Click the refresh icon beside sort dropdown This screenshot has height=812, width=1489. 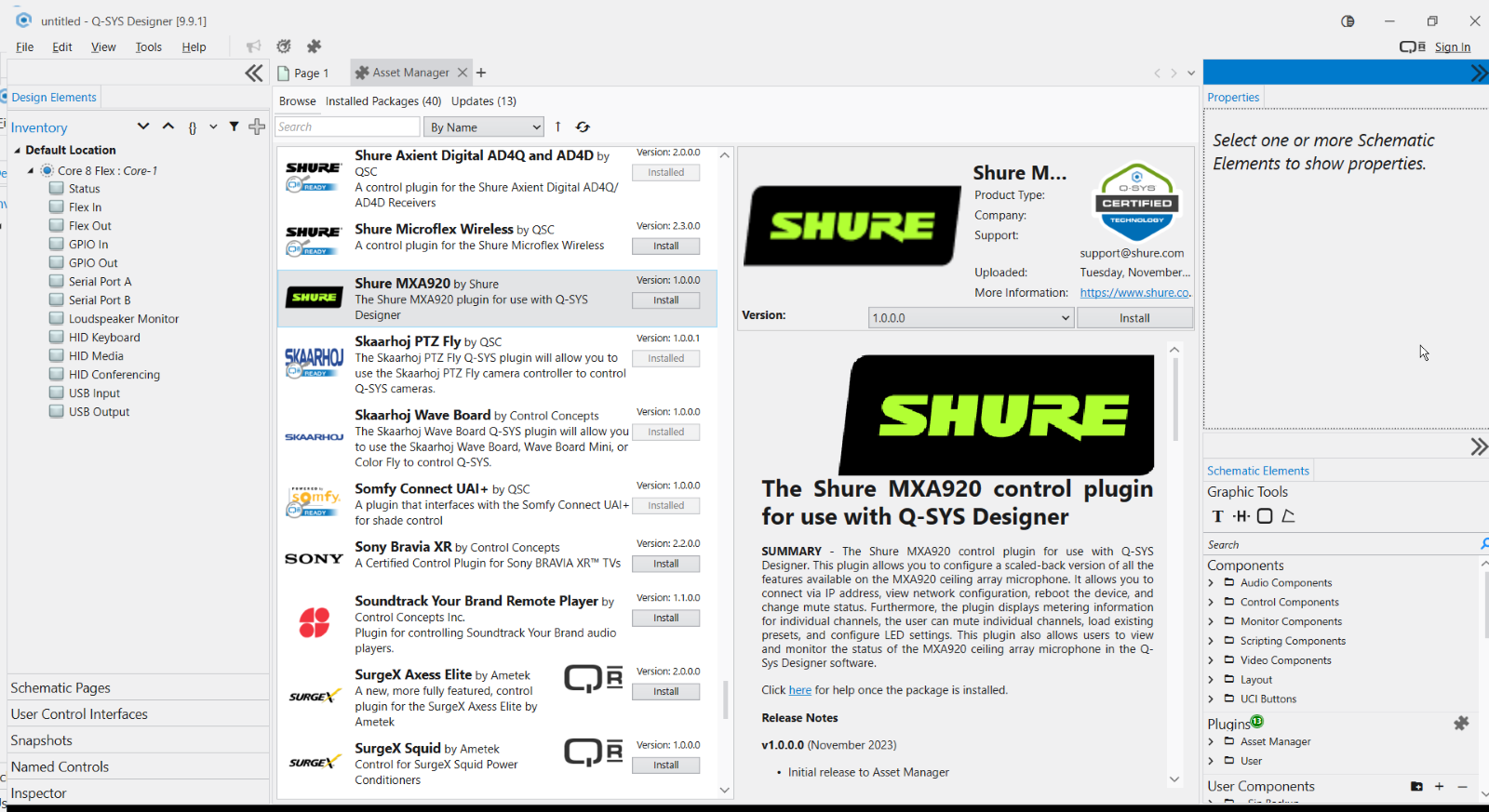pos(583,127)
